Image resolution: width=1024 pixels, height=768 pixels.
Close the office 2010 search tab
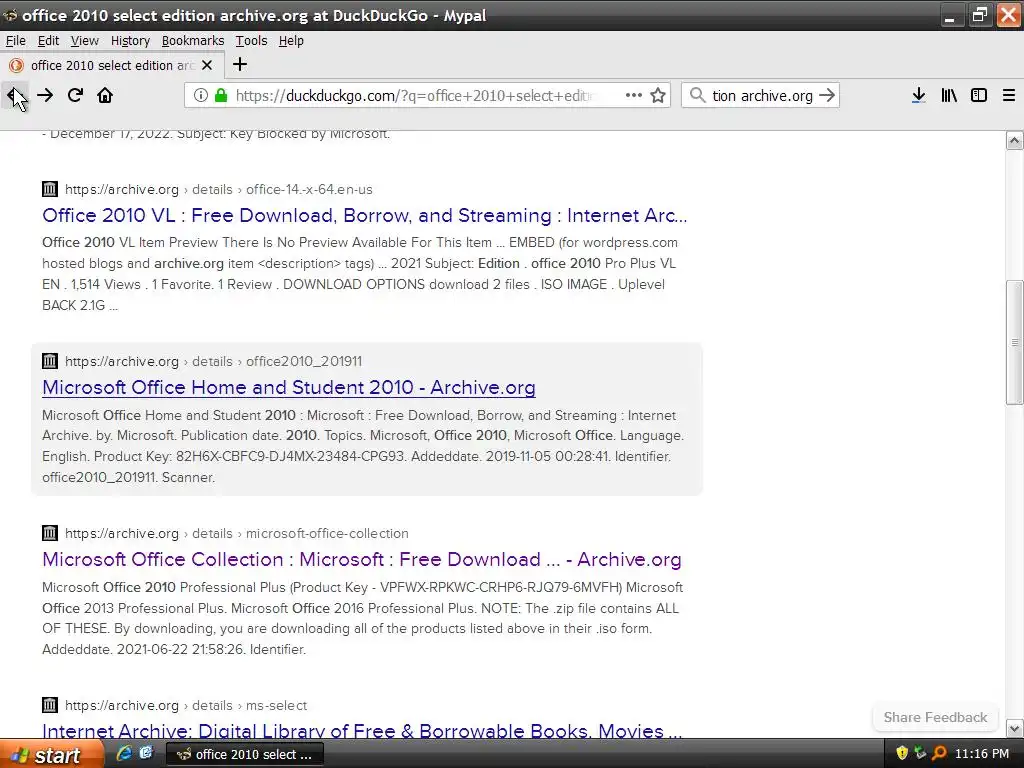pyautogui.click(x=207, y=65)
